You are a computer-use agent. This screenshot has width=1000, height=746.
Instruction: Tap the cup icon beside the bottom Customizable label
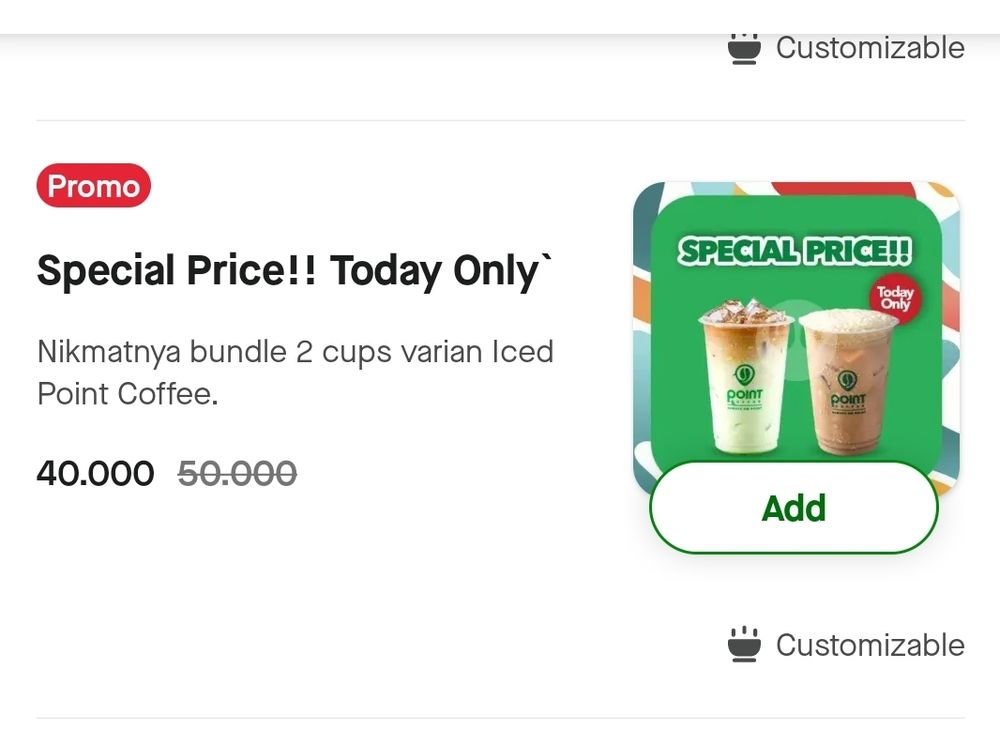(744, 645)
